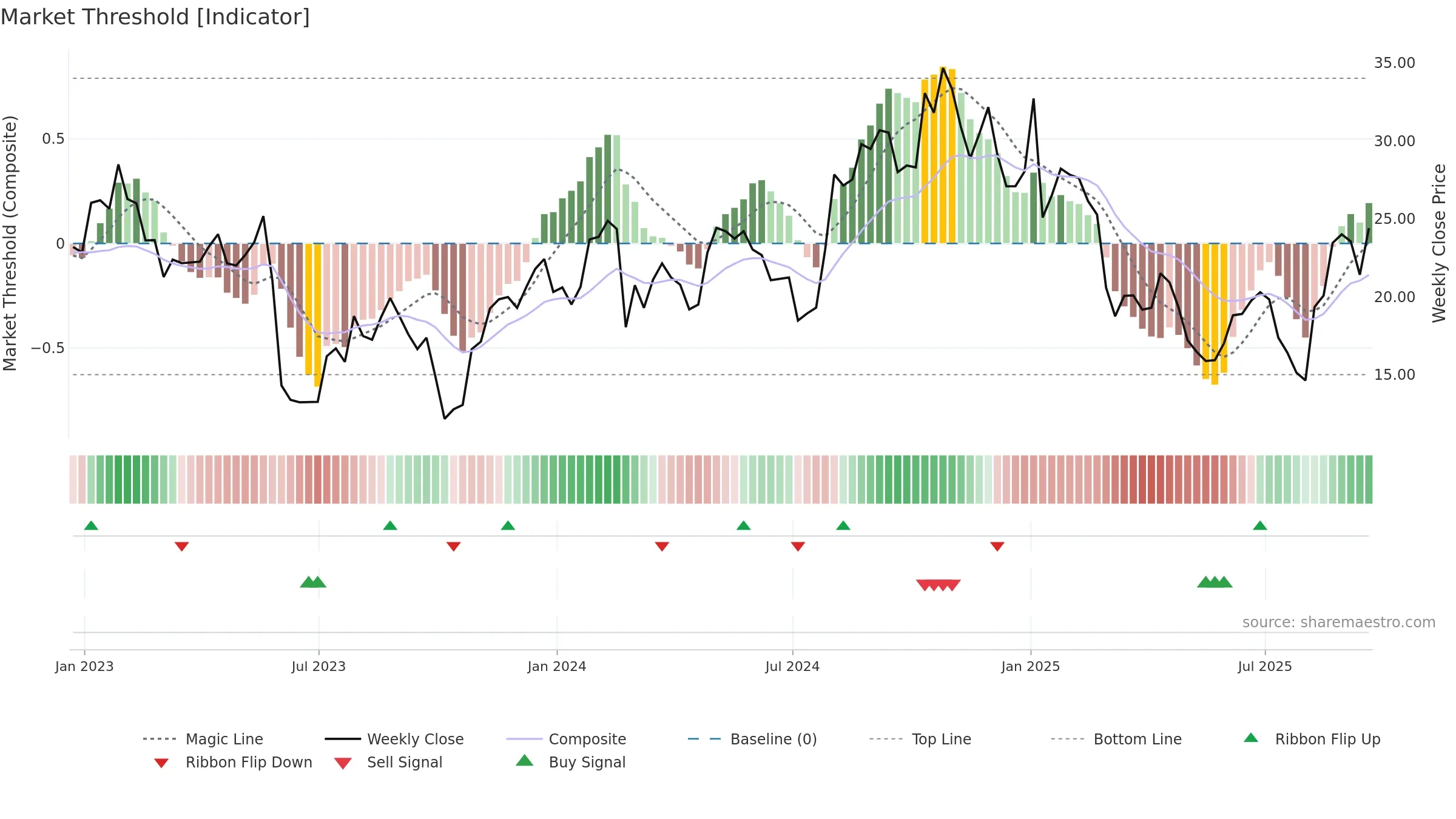Click the Jul 2024 x-axis label

point(792,667)
